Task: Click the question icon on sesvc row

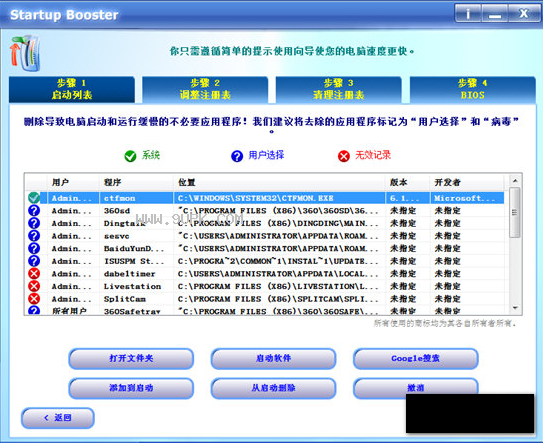Action: pos(34,236)
